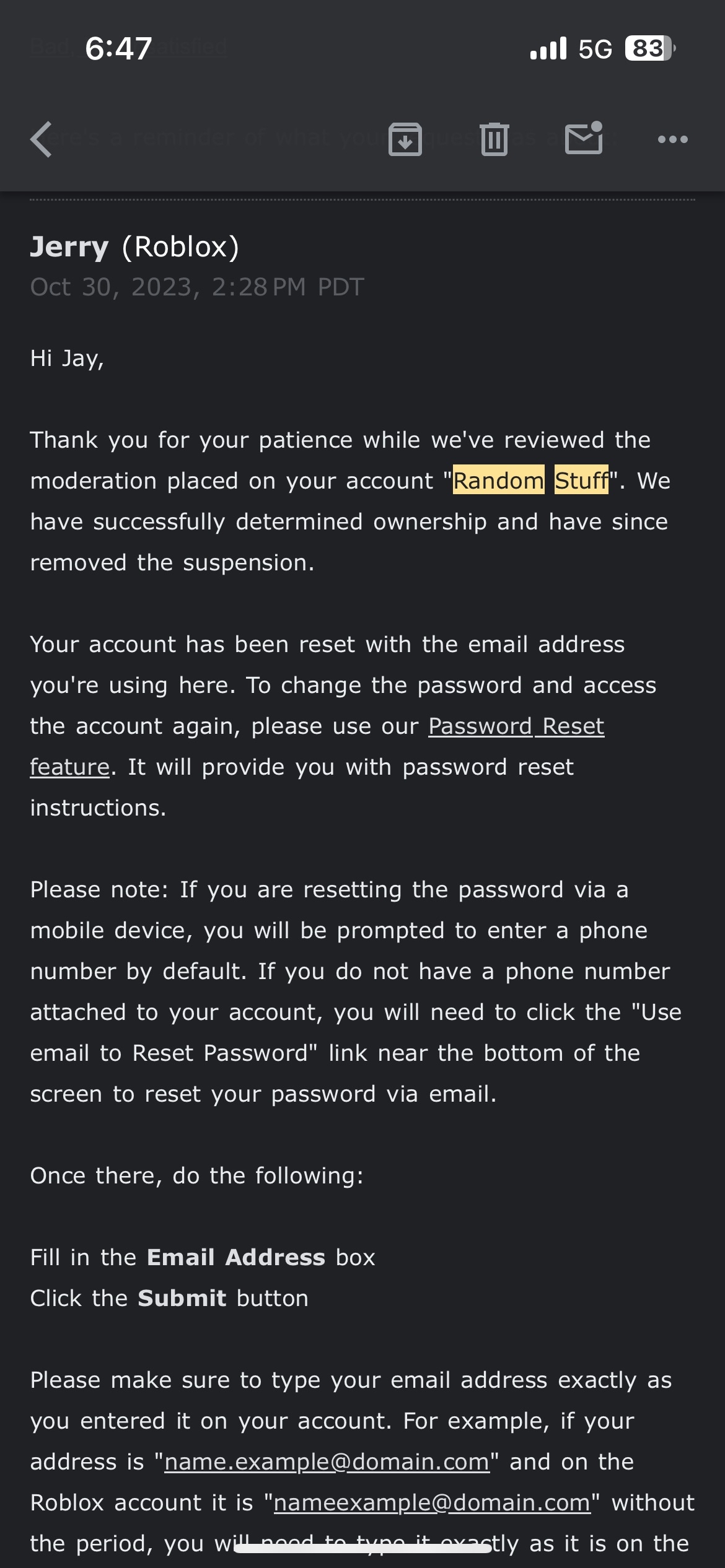Viewport: 725px width, 1568px height.
Task: Tap the Oct 30, 2023 timestamp
Action: pos(197,287)
